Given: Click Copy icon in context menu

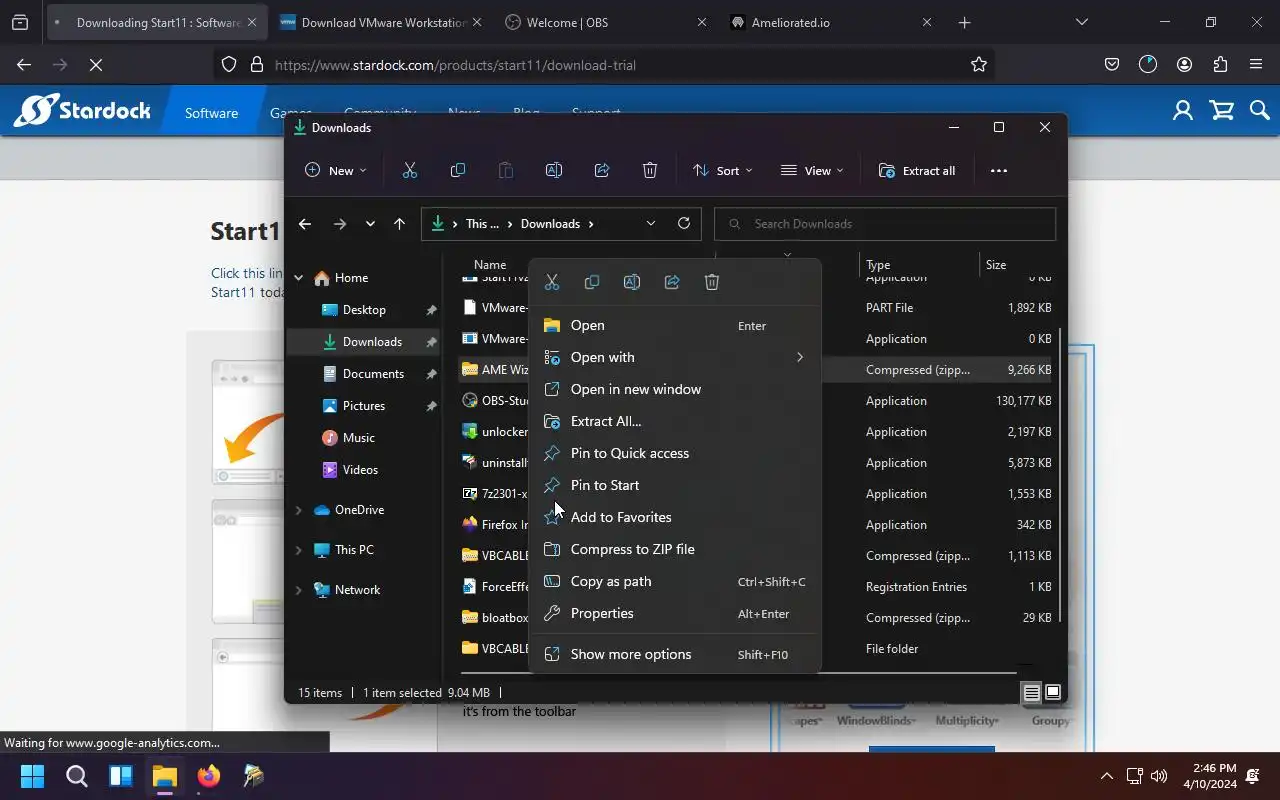Looking at the screenshot, I should [x=592, y=282].
